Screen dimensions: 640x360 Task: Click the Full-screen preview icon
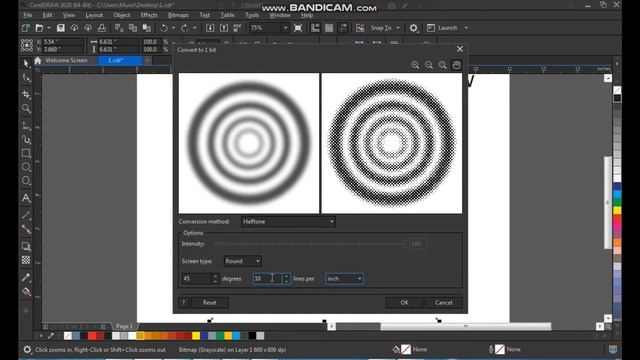click(x=298, y=28)
